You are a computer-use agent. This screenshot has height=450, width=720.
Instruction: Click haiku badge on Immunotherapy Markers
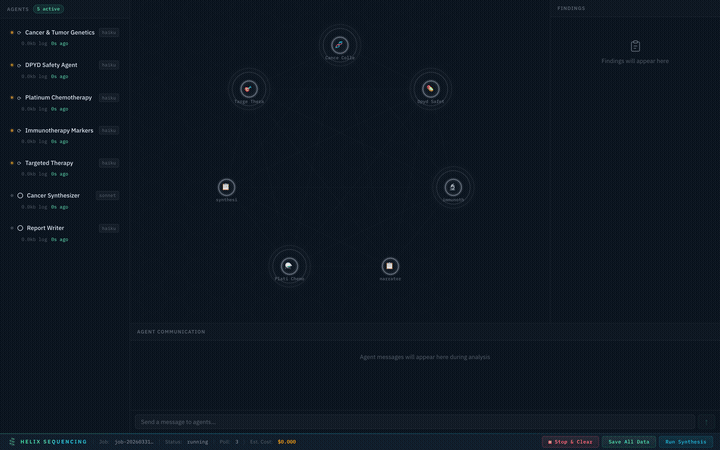(109, 130)
